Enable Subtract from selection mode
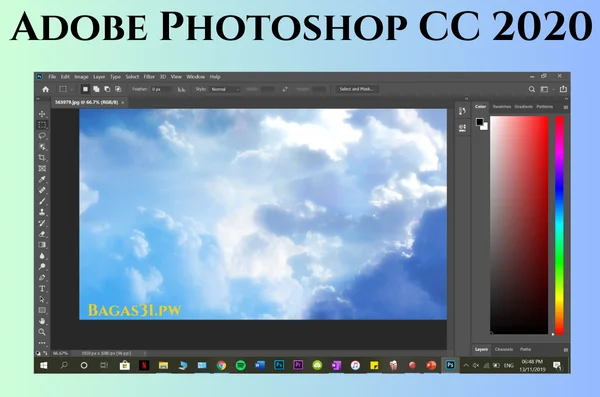 107,89
